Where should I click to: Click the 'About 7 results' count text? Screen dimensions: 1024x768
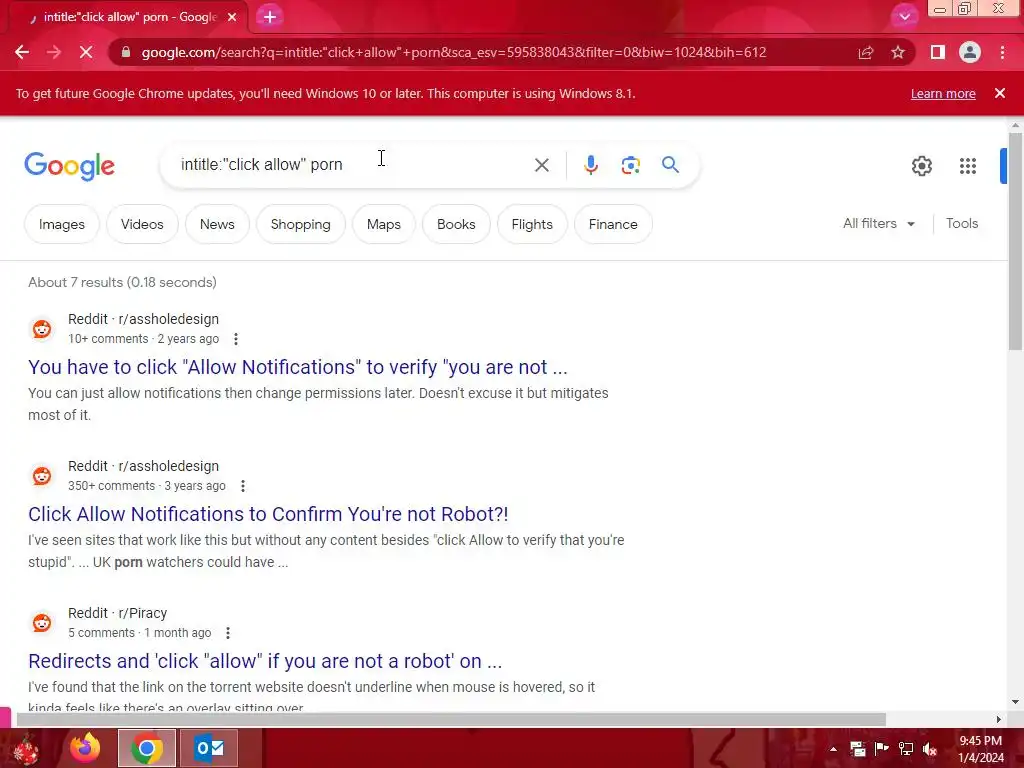(x=122, y=282)
